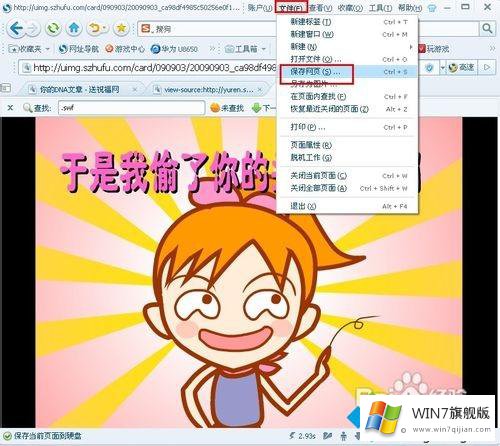
Task: Click the skin shirt icon in title bar
Action: point(431,8)
